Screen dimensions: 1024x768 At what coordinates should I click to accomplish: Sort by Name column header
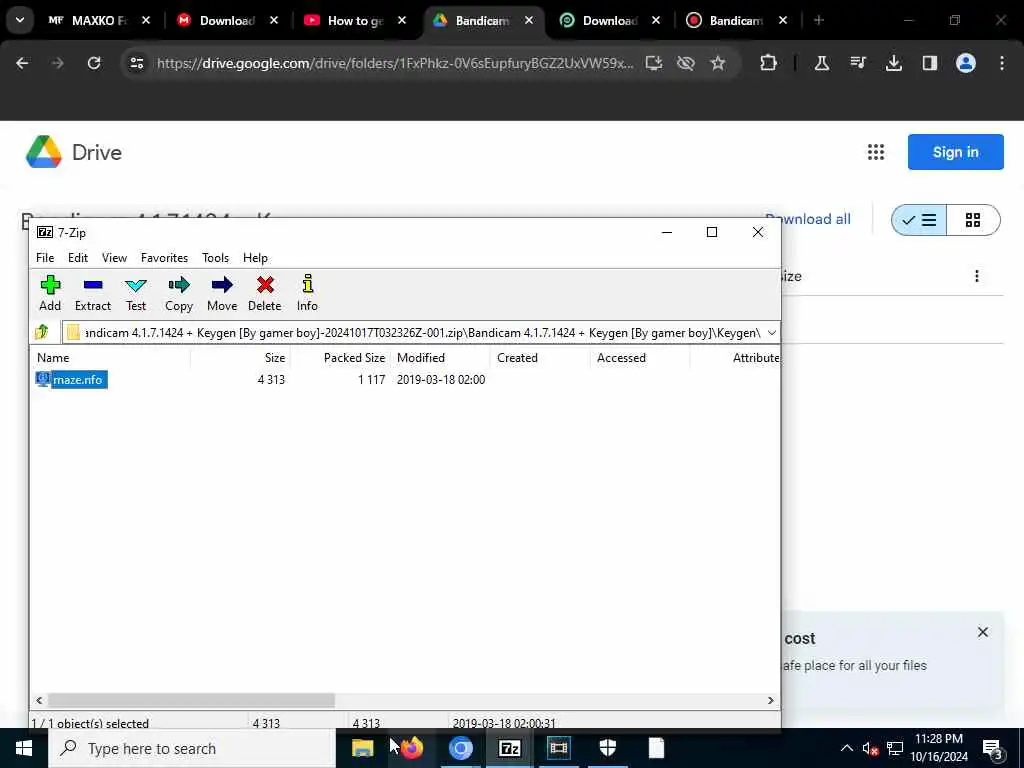(x=111, y=358)
